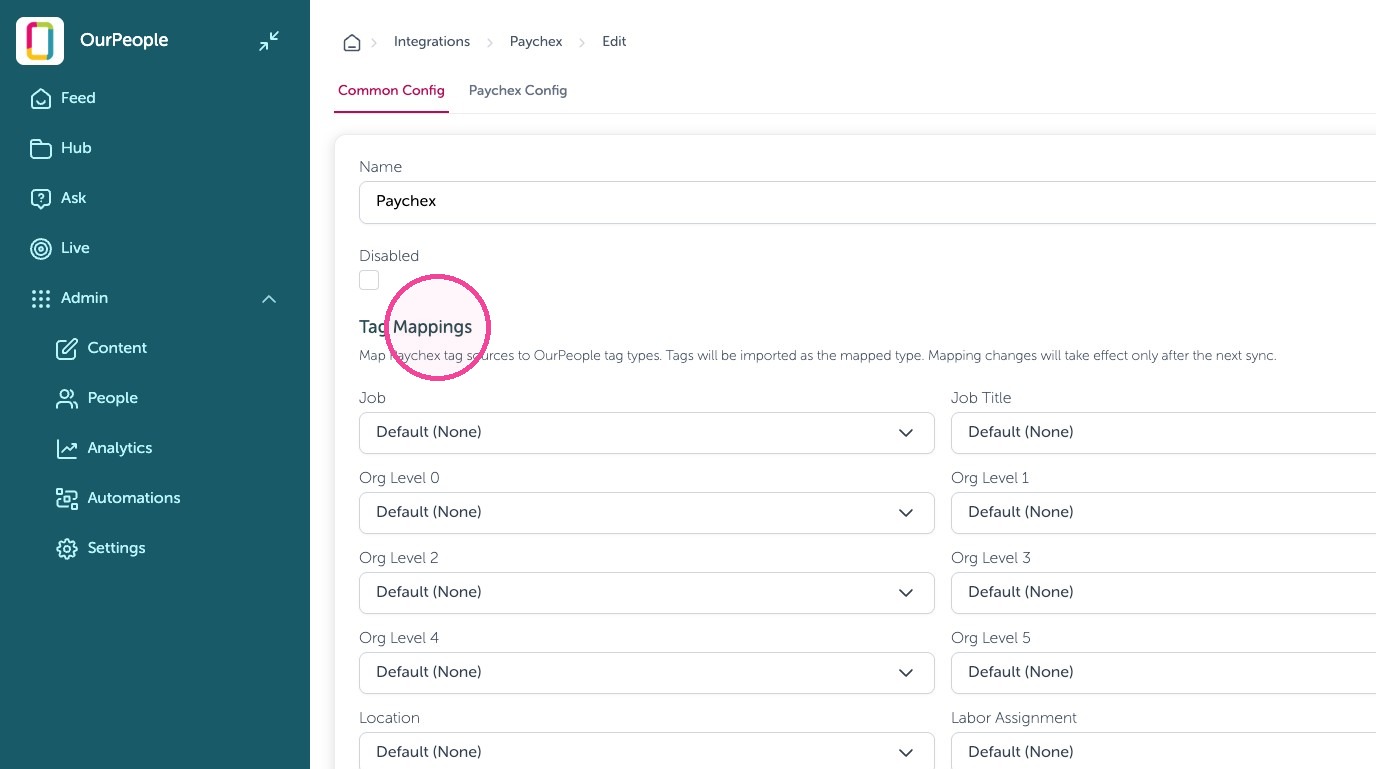Click the Org Level 3 label
Viewport: 1376px width, 769px height.
[x=991, y=558]
